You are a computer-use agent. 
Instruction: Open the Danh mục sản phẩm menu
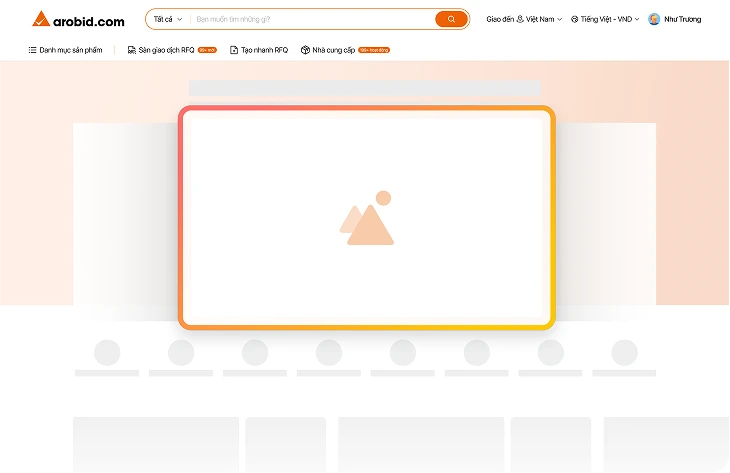70,50
